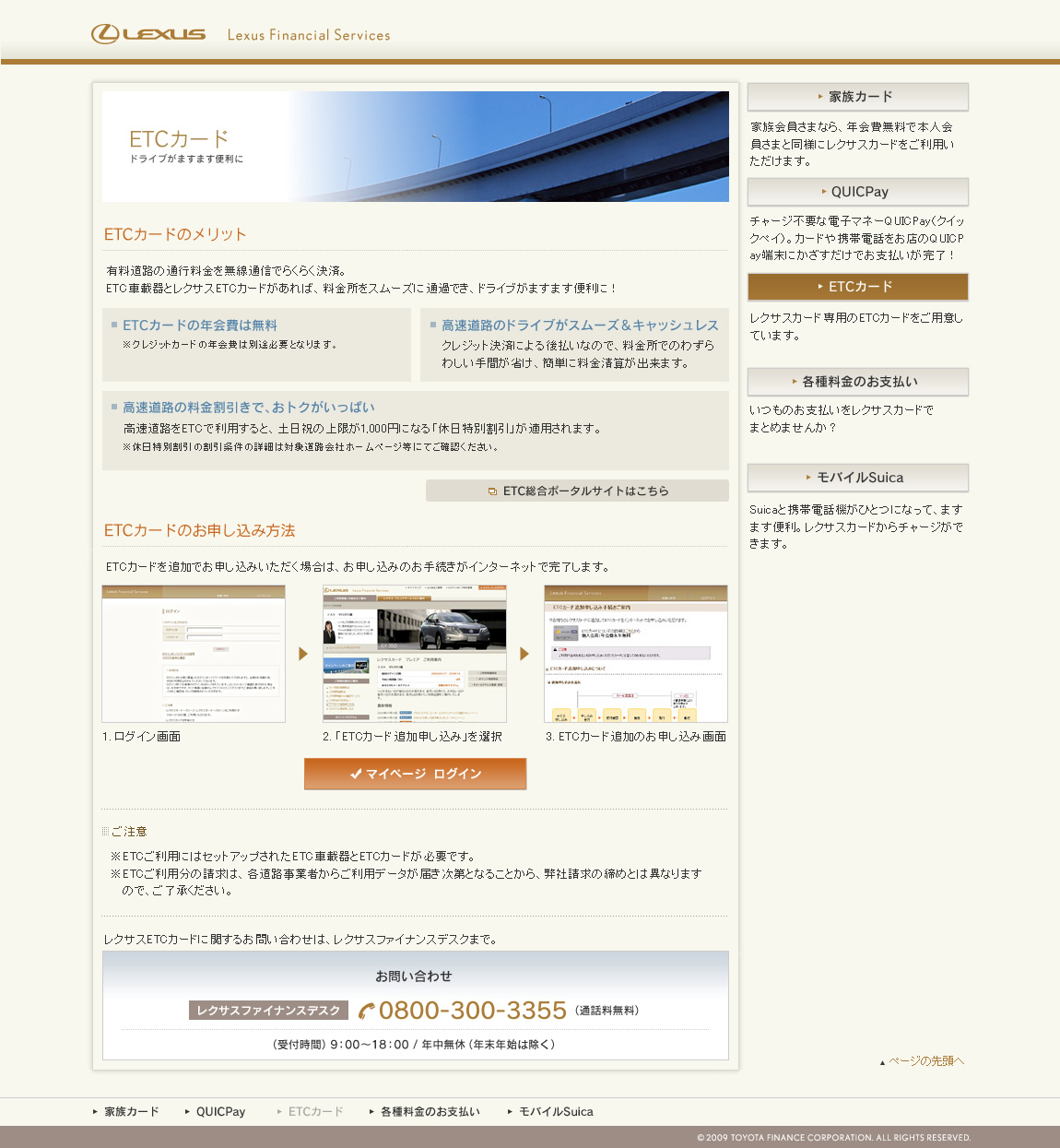Click the ETC card application screen thumbnail
This screenshot has width=1060, height=1148.
(636, 654)
